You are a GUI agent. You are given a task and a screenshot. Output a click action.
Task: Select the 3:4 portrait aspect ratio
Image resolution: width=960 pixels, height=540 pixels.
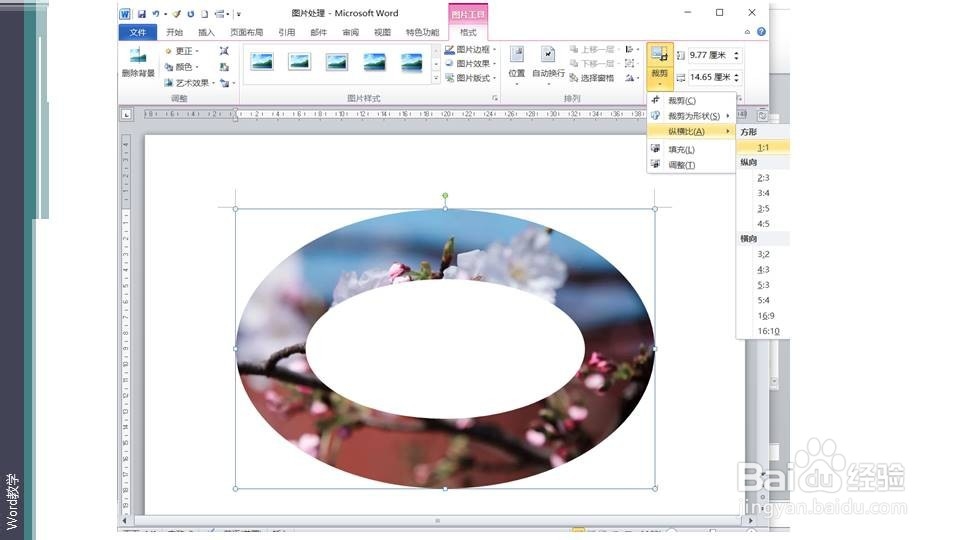click(763, 193)
